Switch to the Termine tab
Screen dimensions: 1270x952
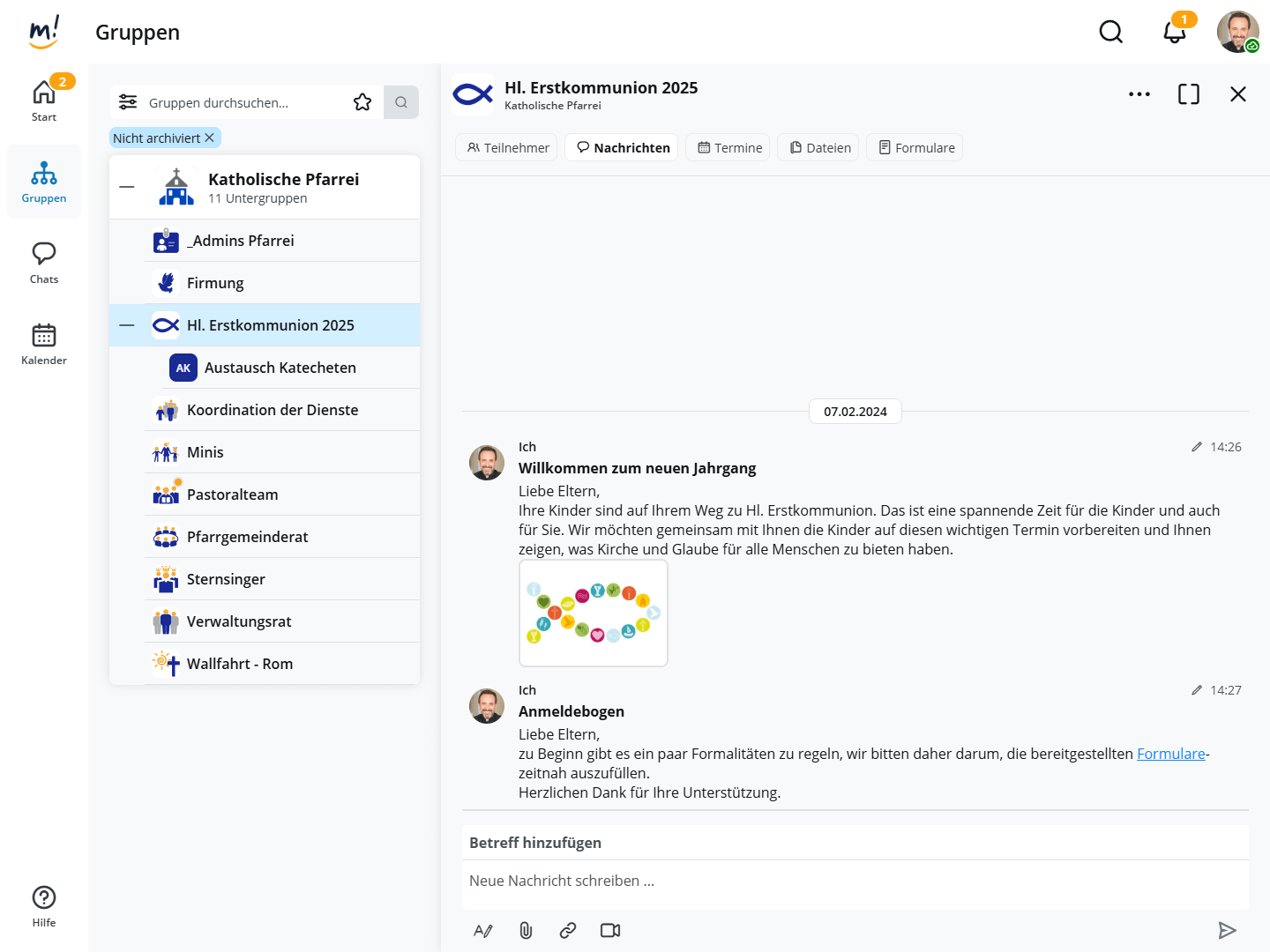coord(729,147)
